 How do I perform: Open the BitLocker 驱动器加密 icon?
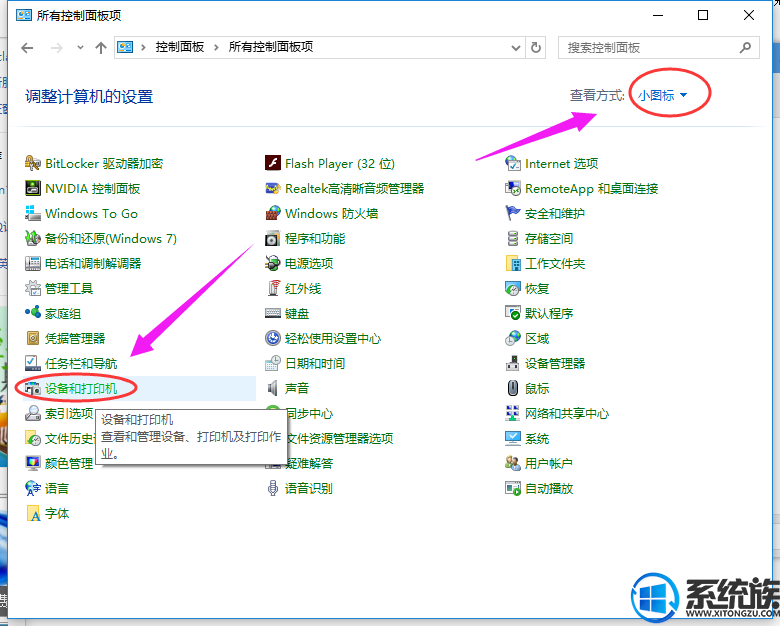pos(33,163)
